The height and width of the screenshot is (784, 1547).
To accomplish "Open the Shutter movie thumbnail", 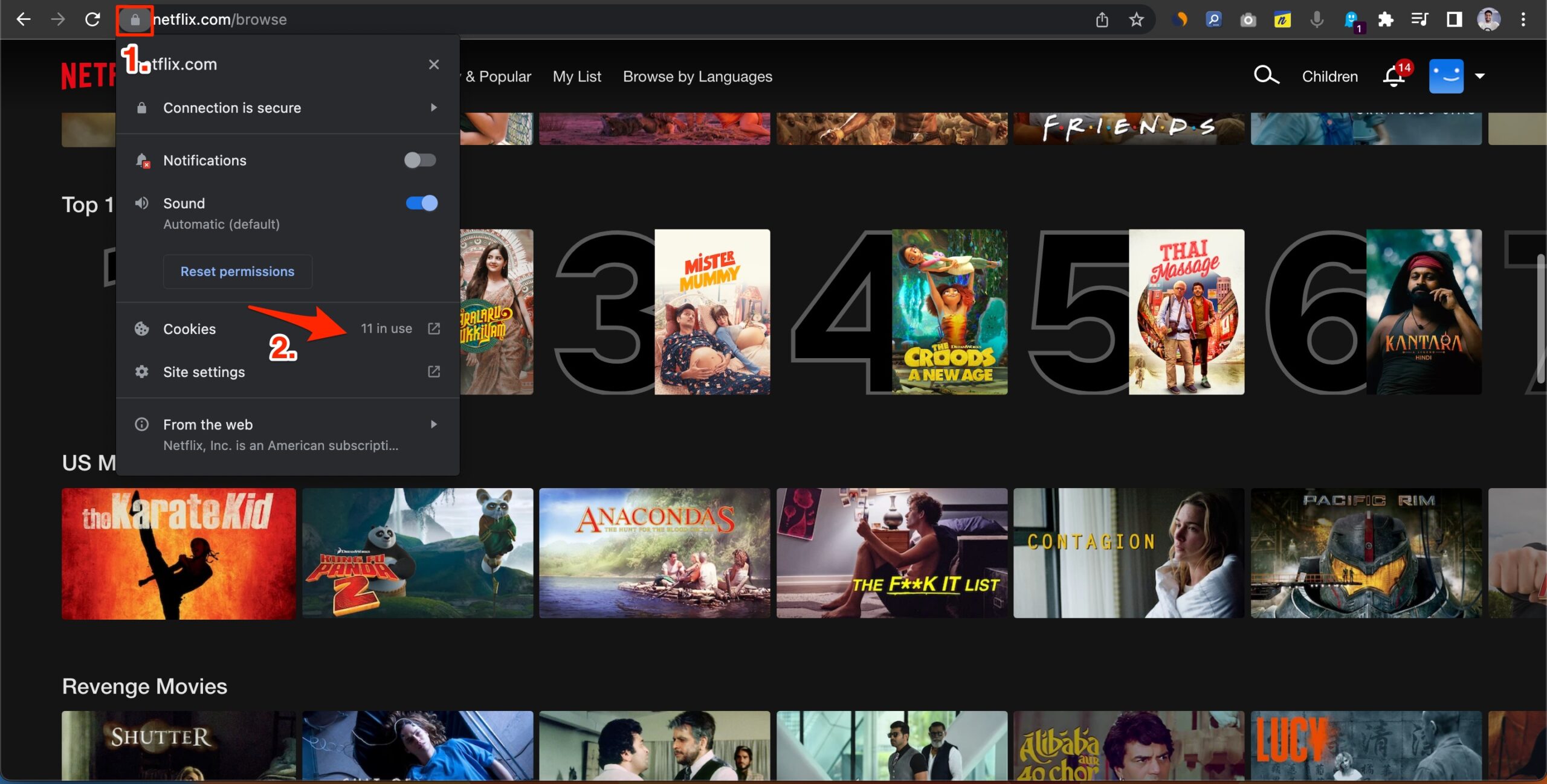I will [179, 746].
